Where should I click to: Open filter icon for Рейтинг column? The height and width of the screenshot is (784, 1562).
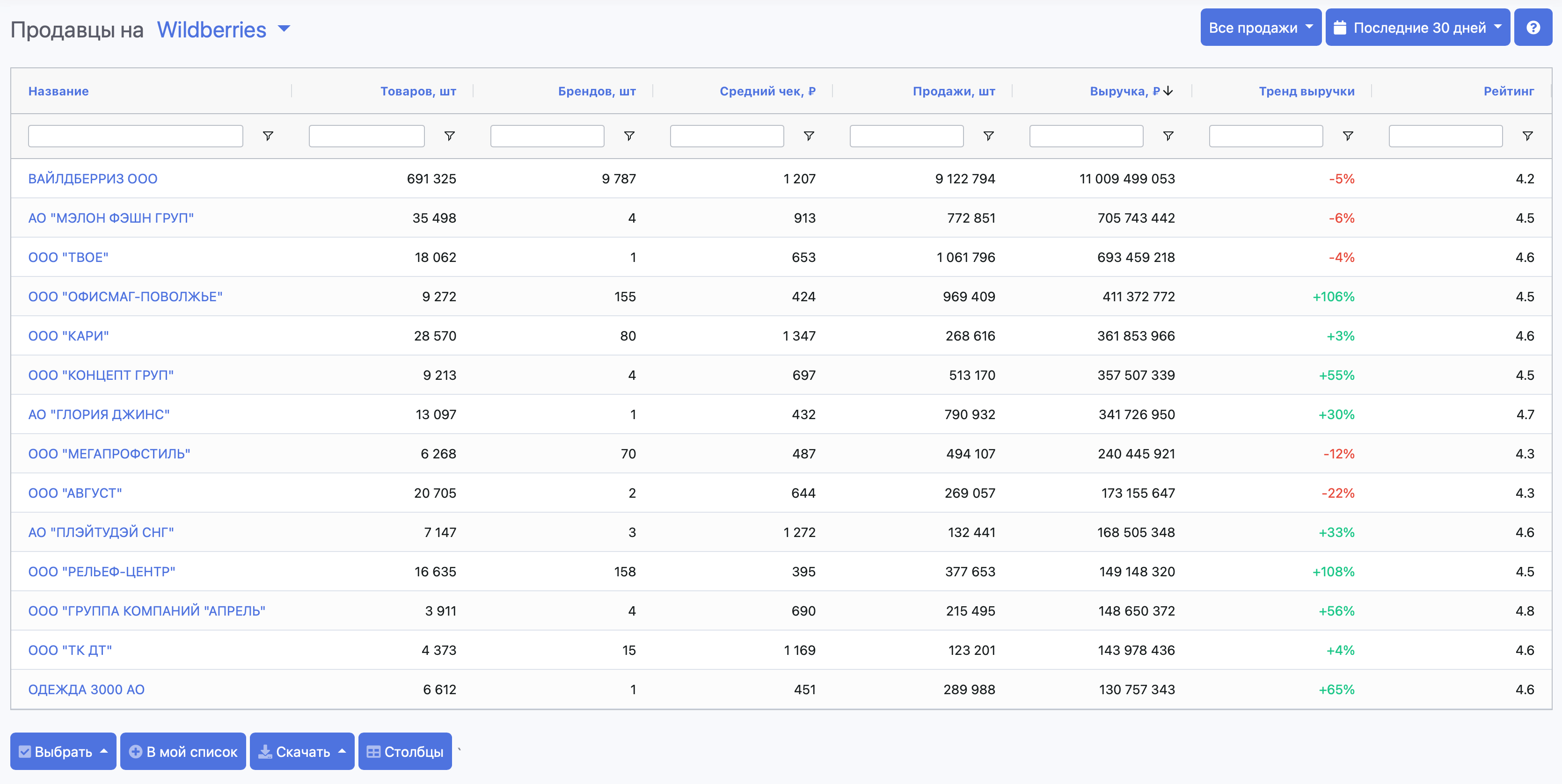click(1527, 136)
